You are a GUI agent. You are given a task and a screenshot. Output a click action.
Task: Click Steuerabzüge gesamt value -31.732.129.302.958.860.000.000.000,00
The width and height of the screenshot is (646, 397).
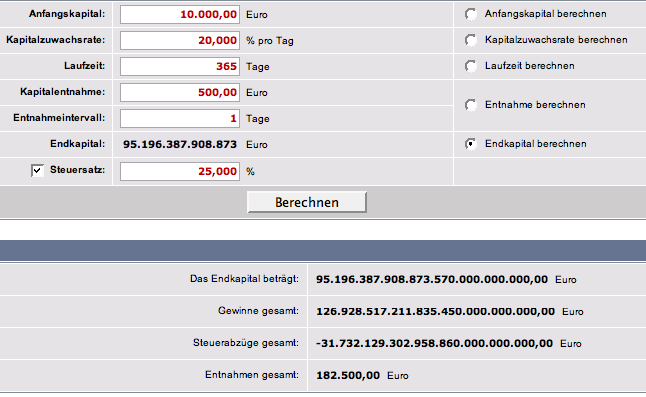click(434, 343)
